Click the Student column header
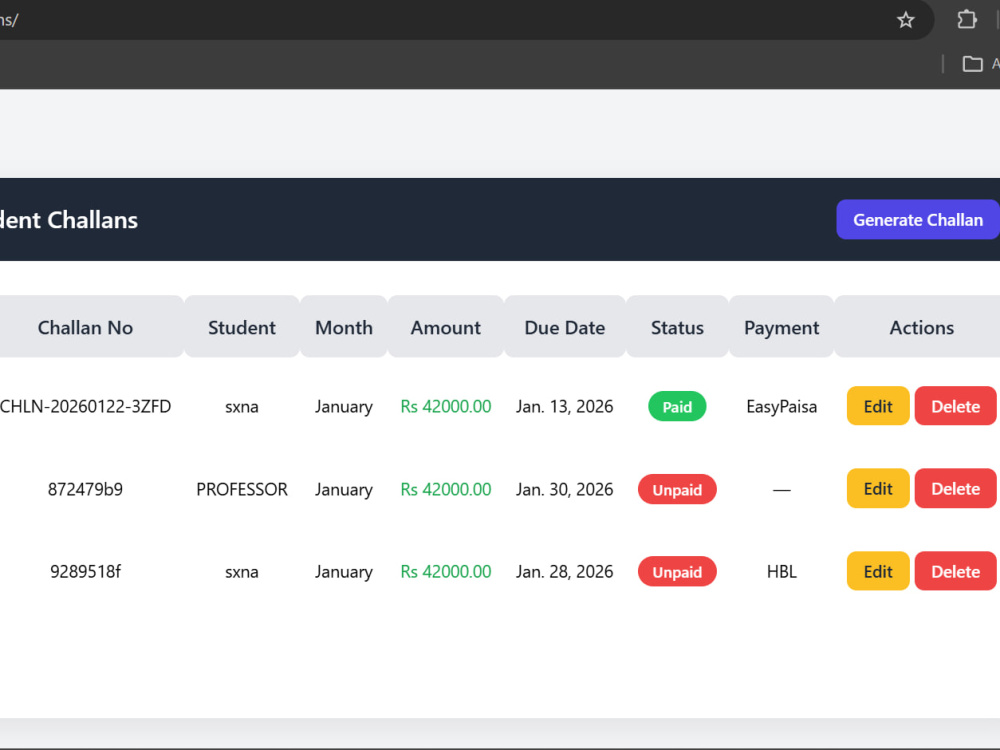Viewport: 1000px width, 750px height. [x=242, y=327]
